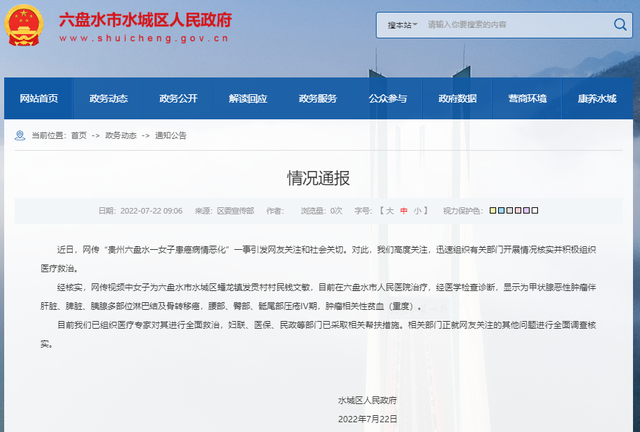Select the purple eye-protection color swatch
This screenshot has width=640, height=432.
click(x=527, y=211)
